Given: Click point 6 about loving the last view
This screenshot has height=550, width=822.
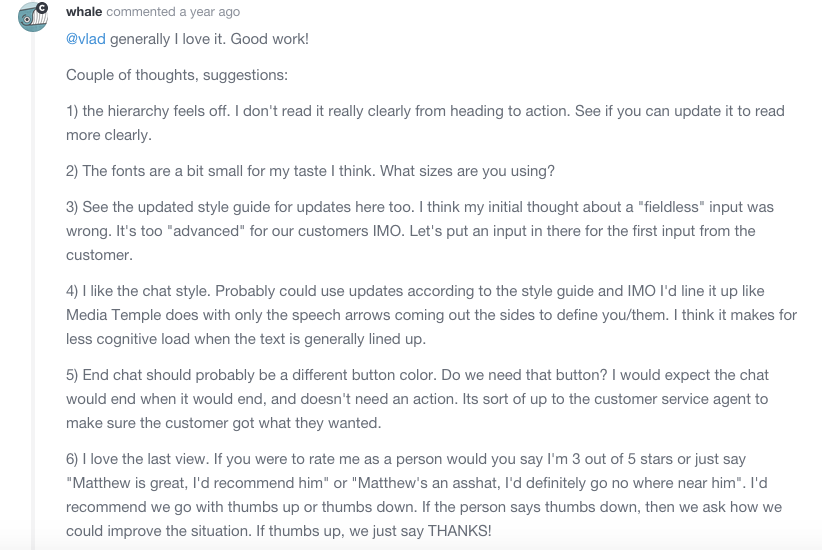Looking at the screenshot, I should tap(424, 495).
